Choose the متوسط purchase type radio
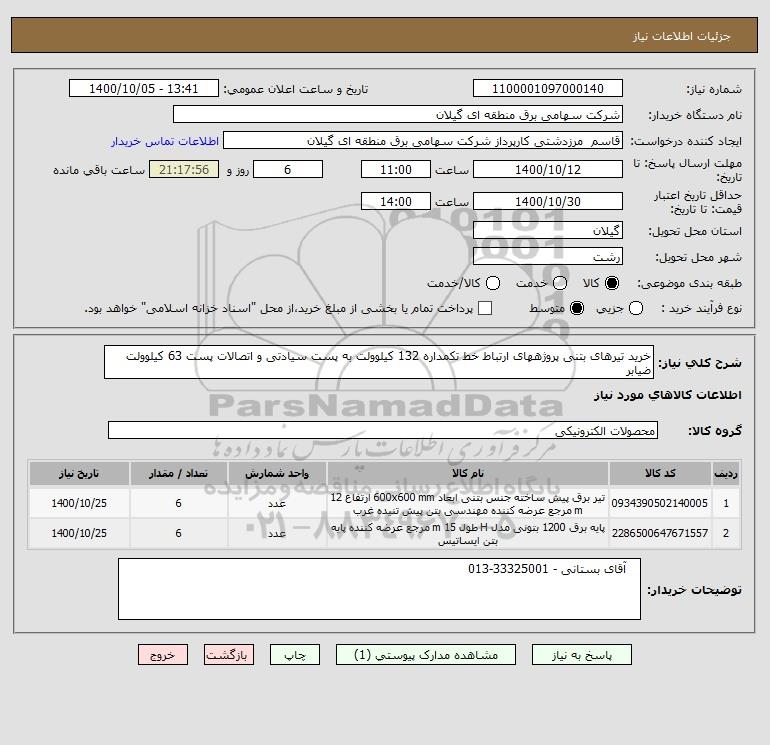 [577, 308]
